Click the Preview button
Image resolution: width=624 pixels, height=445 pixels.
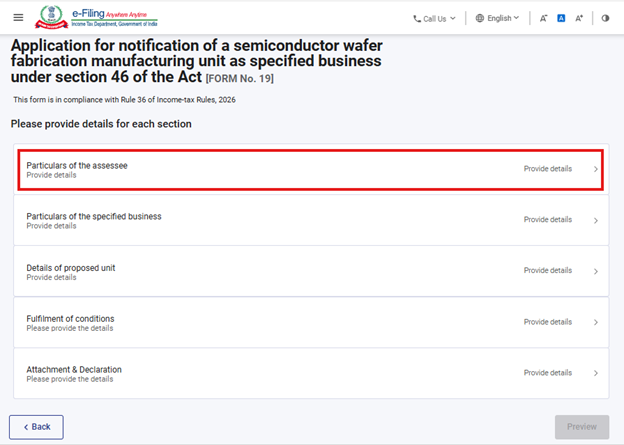582,427
